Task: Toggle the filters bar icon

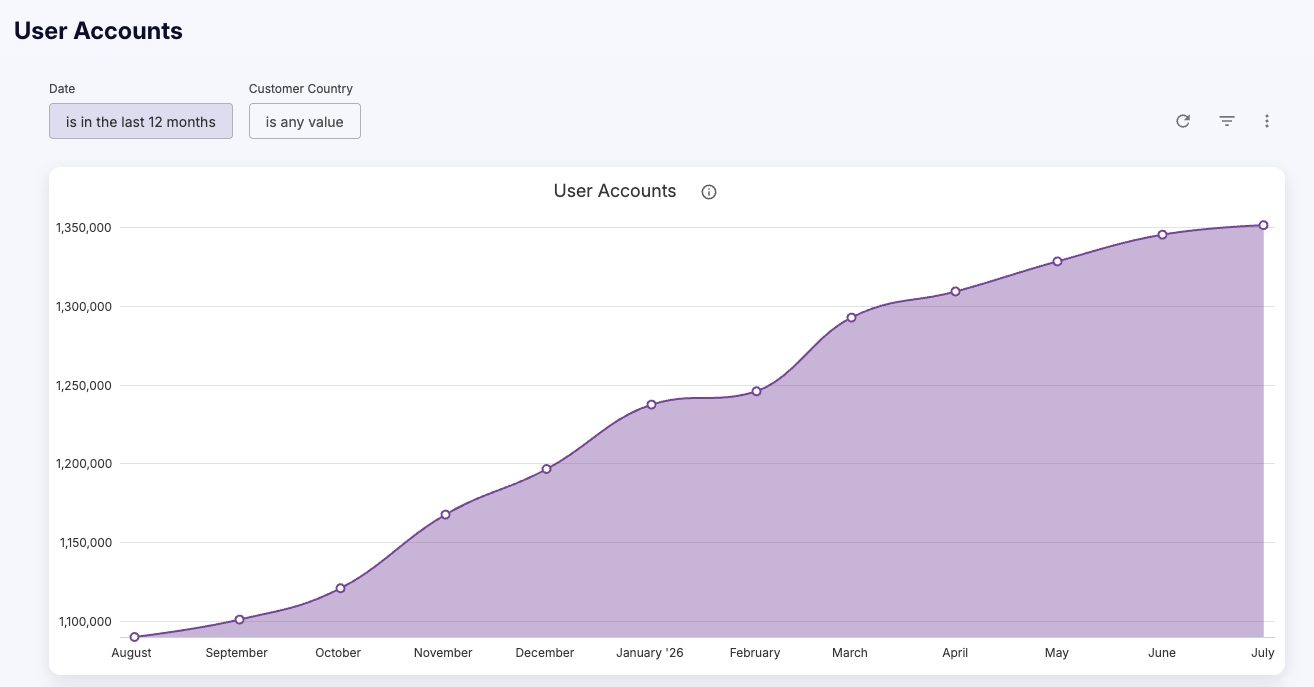Action: pos(1227,121)
